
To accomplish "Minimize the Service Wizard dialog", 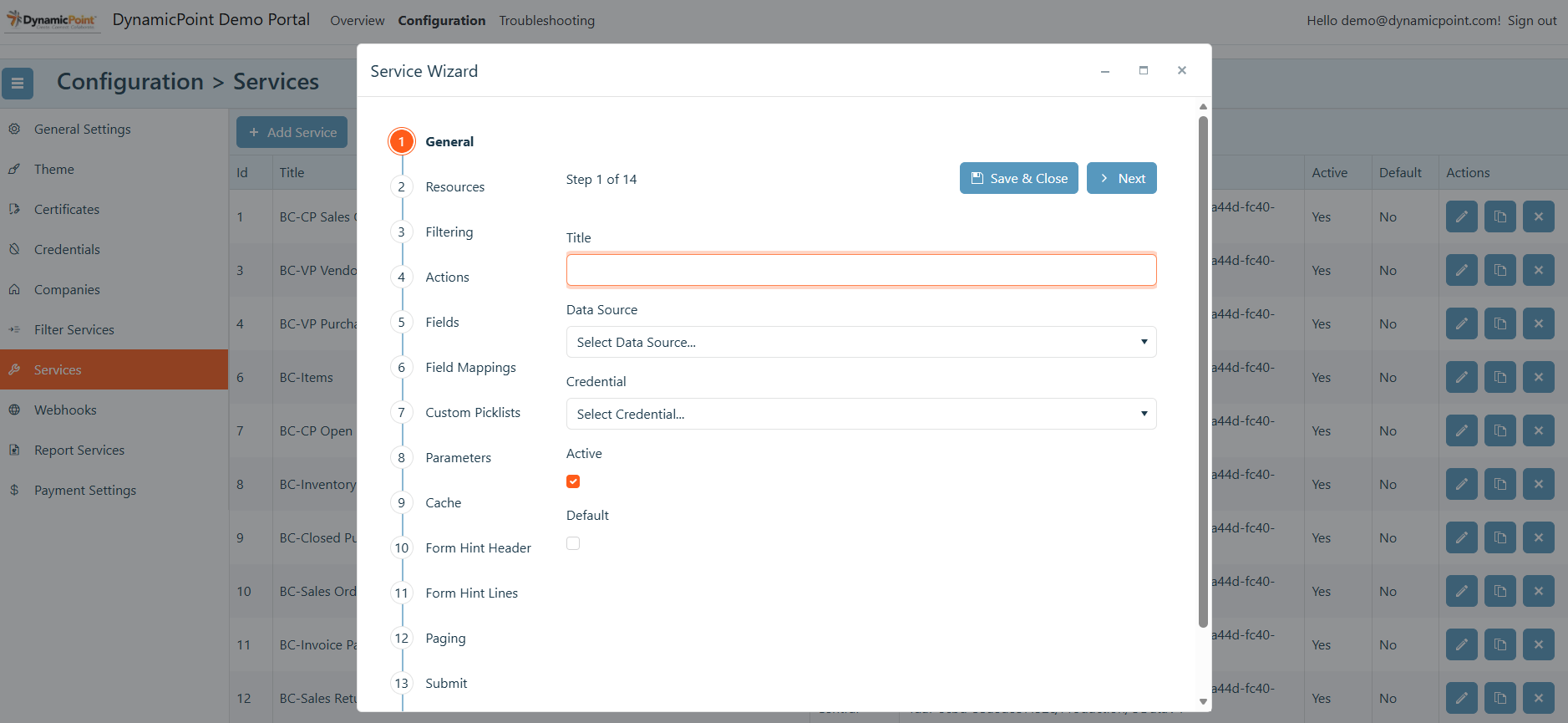I will tap(1104, 71).
